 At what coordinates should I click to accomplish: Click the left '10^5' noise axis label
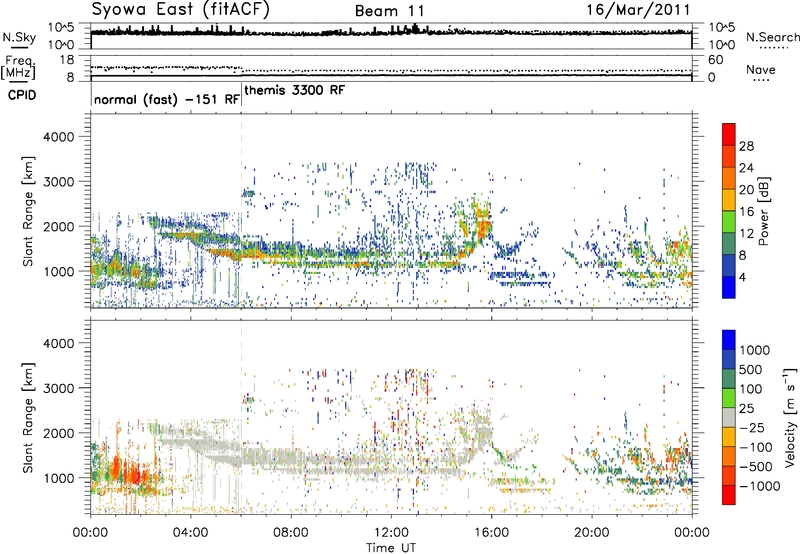tap(61, 28)
